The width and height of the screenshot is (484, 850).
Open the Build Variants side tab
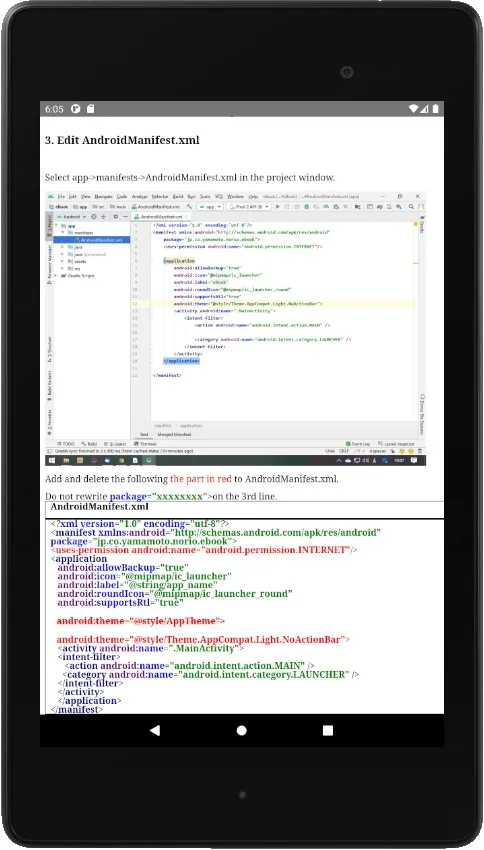click(49, 385)
